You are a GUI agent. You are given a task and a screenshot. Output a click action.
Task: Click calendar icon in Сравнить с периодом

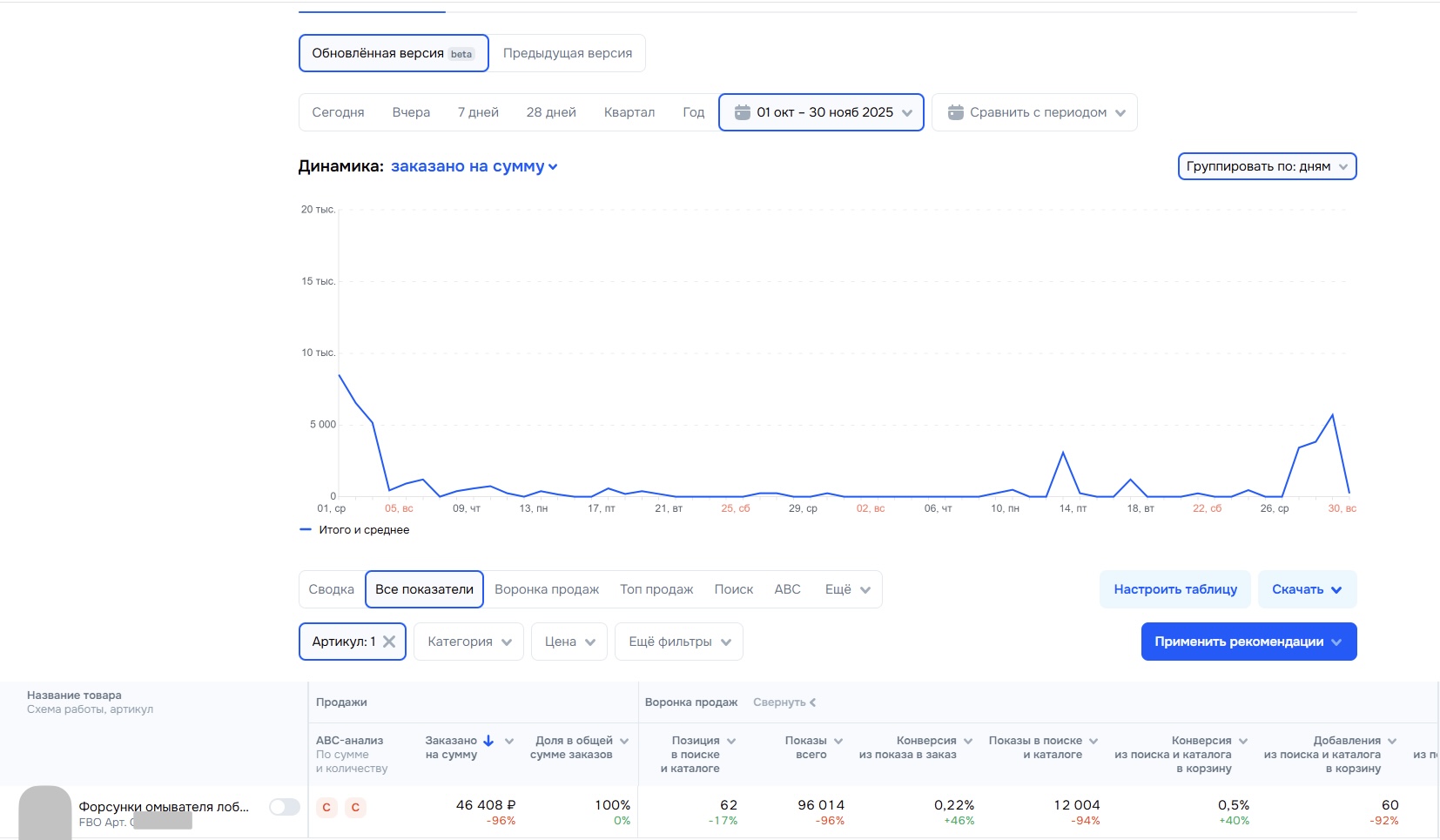tap(955, 112)
